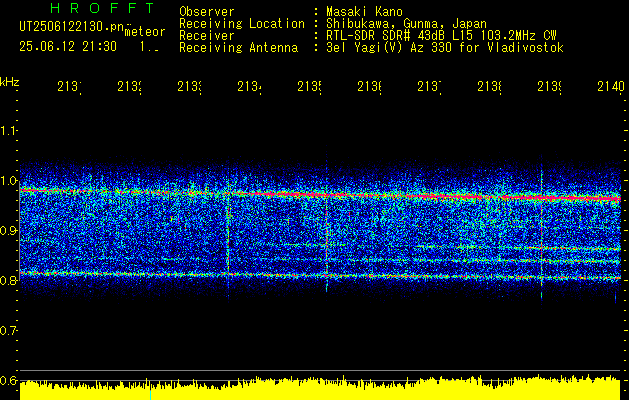
Task: Click the observer name Masaki Kano
Action: 365,11
